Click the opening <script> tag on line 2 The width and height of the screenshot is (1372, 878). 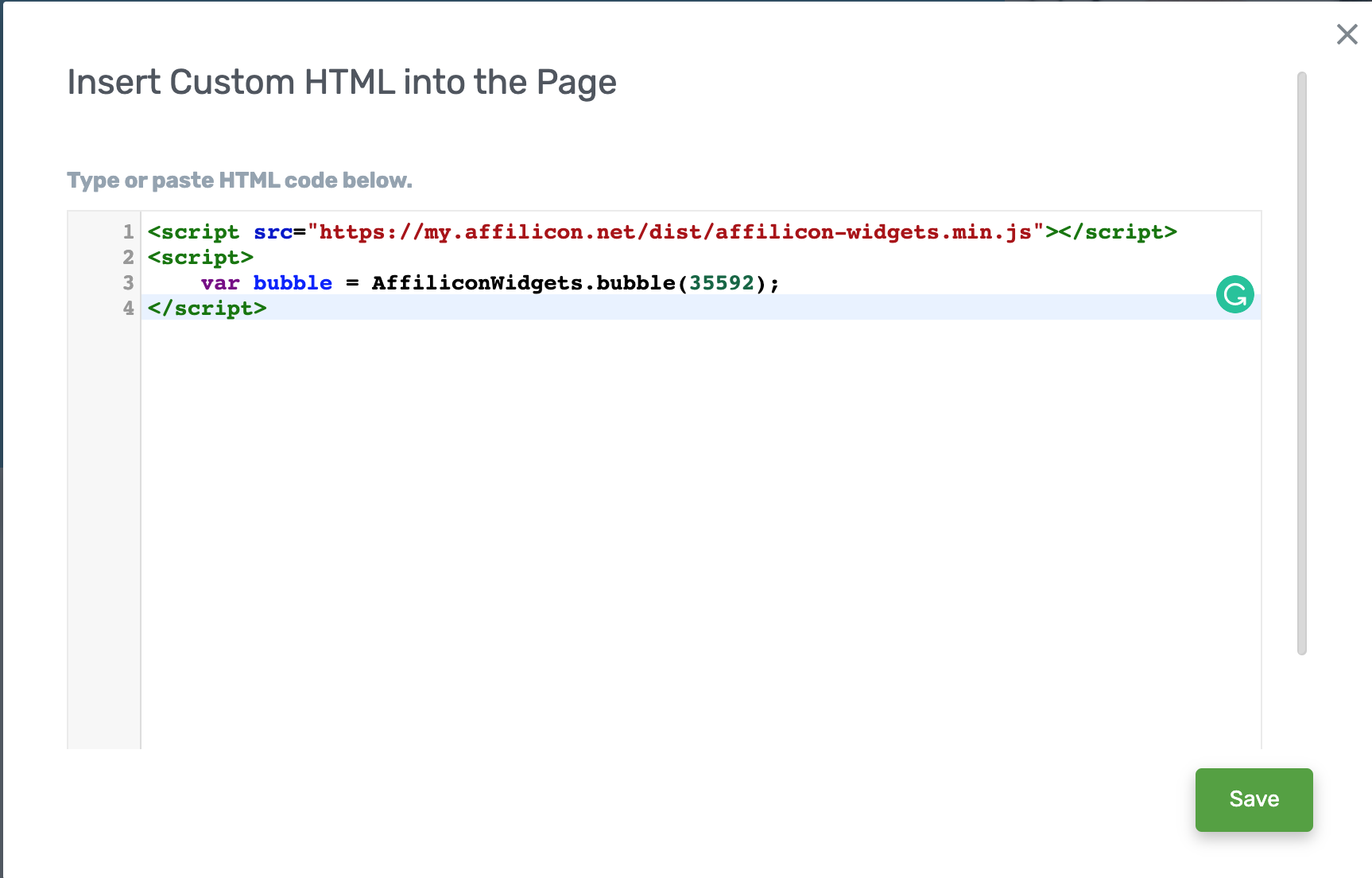coord(200,257)
